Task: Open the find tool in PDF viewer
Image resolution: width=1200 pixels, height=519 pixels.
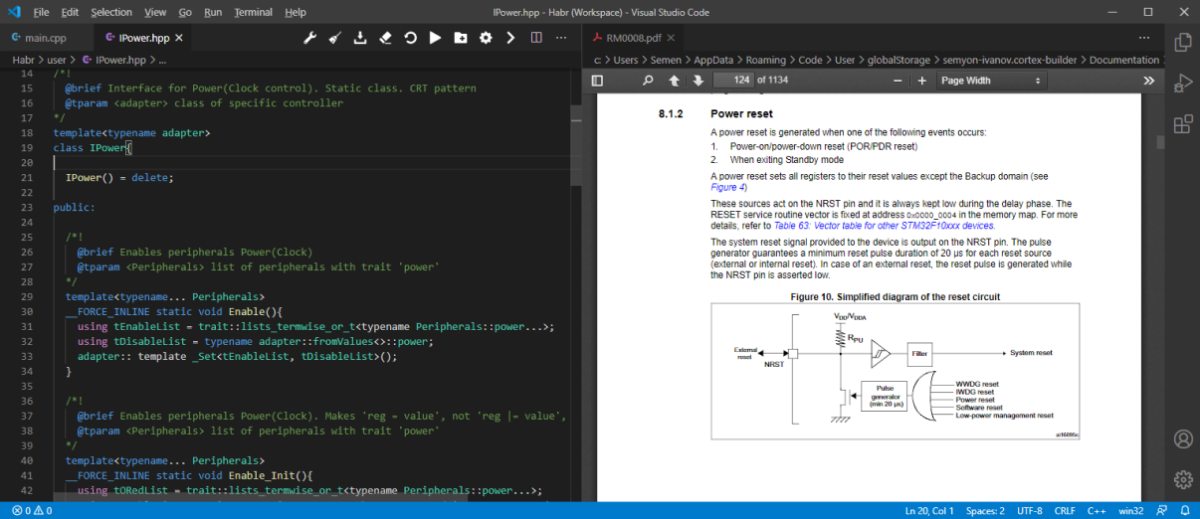Action: 647,80
